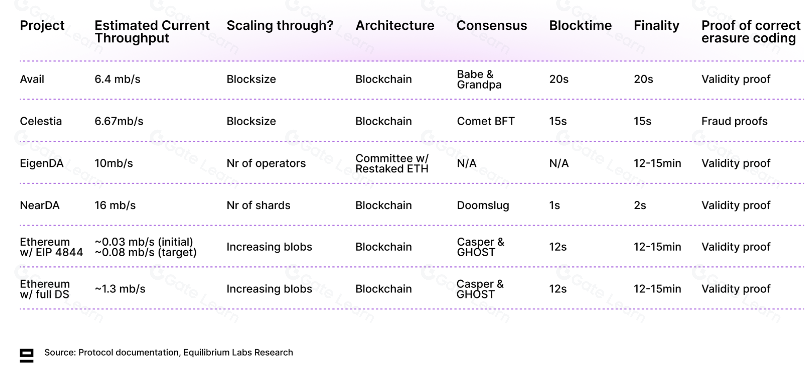Image resolution: width=812 pixels, height=373 pixels.
Task: Select the Project column header
Action: pos(42,25)
